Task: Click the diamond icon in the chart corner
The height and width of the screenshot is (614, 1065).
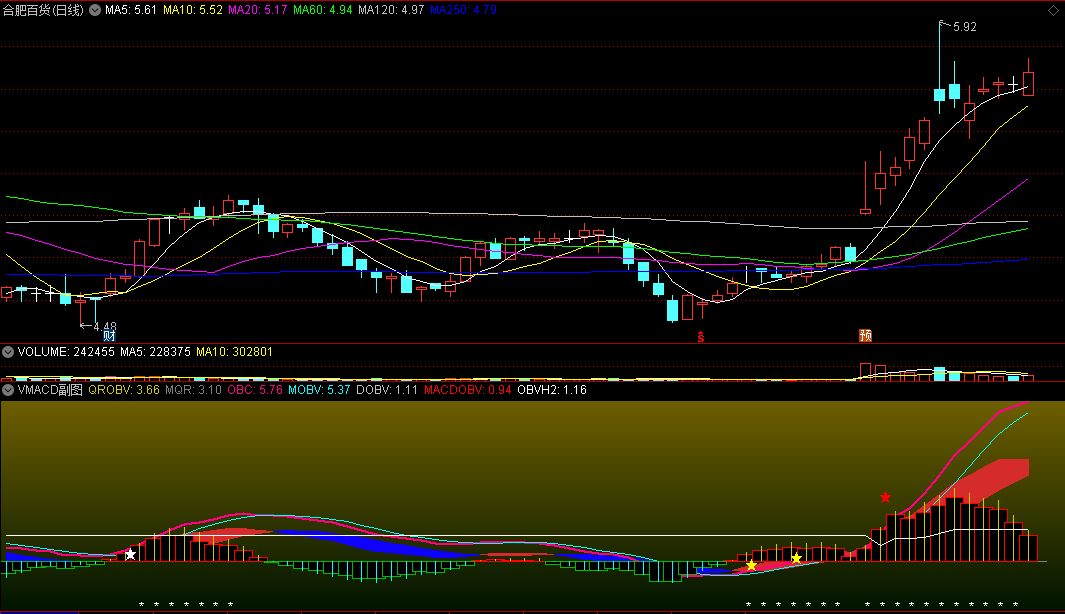Action: coord(1053,10)
